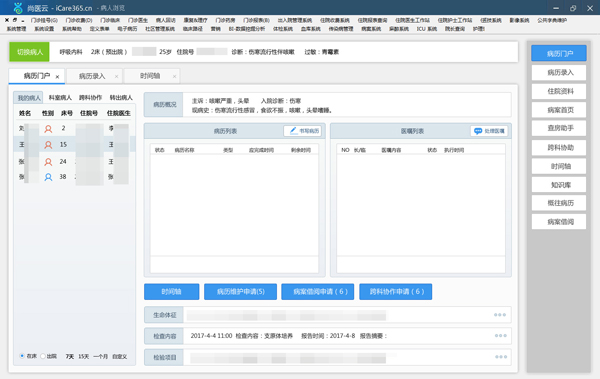Select the 出院 radio button
The width and height of the screenshot is (600, 379).
click(x=43, y=356)
